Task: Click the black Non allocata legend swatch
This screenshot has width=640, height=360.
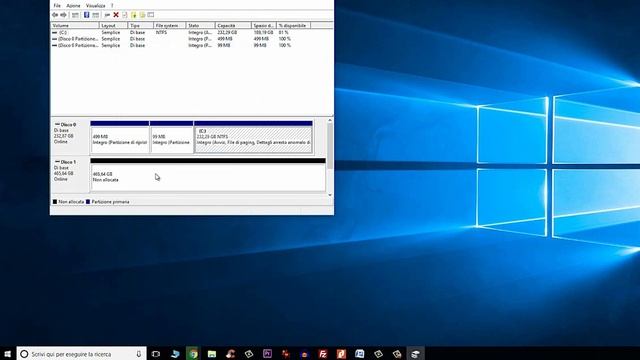Action: tap(55, 202)
